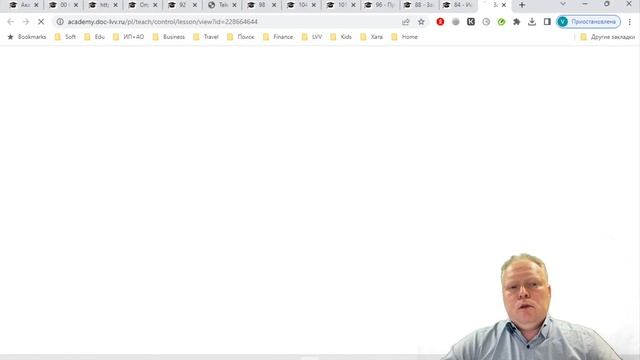Screen dimensions: 640x360
Task: Open the Хата bookmarks folder
Action: point(372,37)
